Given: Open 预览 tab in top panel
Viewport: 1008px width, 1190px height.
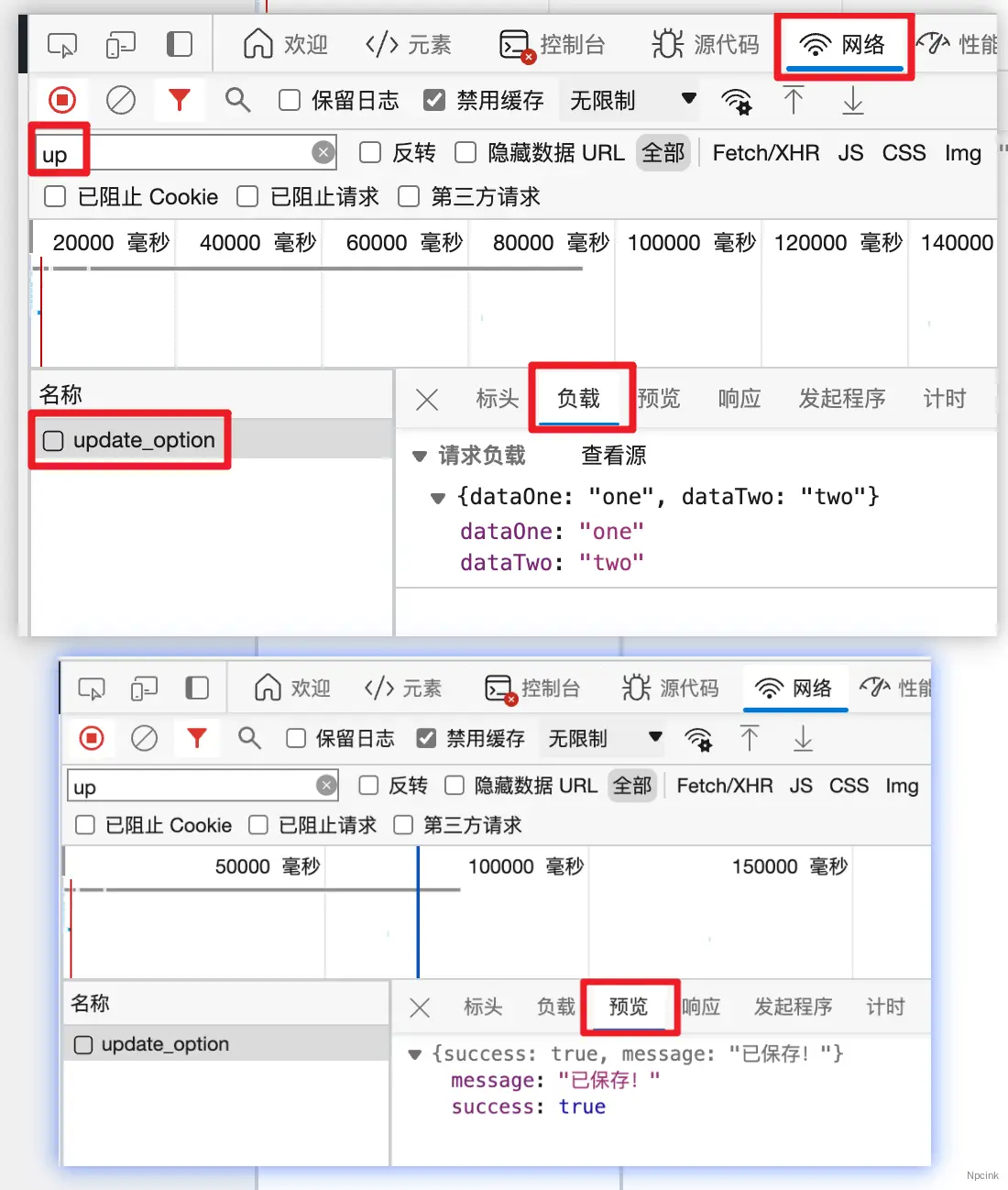Looking at the screenshot, I should 659,398.
